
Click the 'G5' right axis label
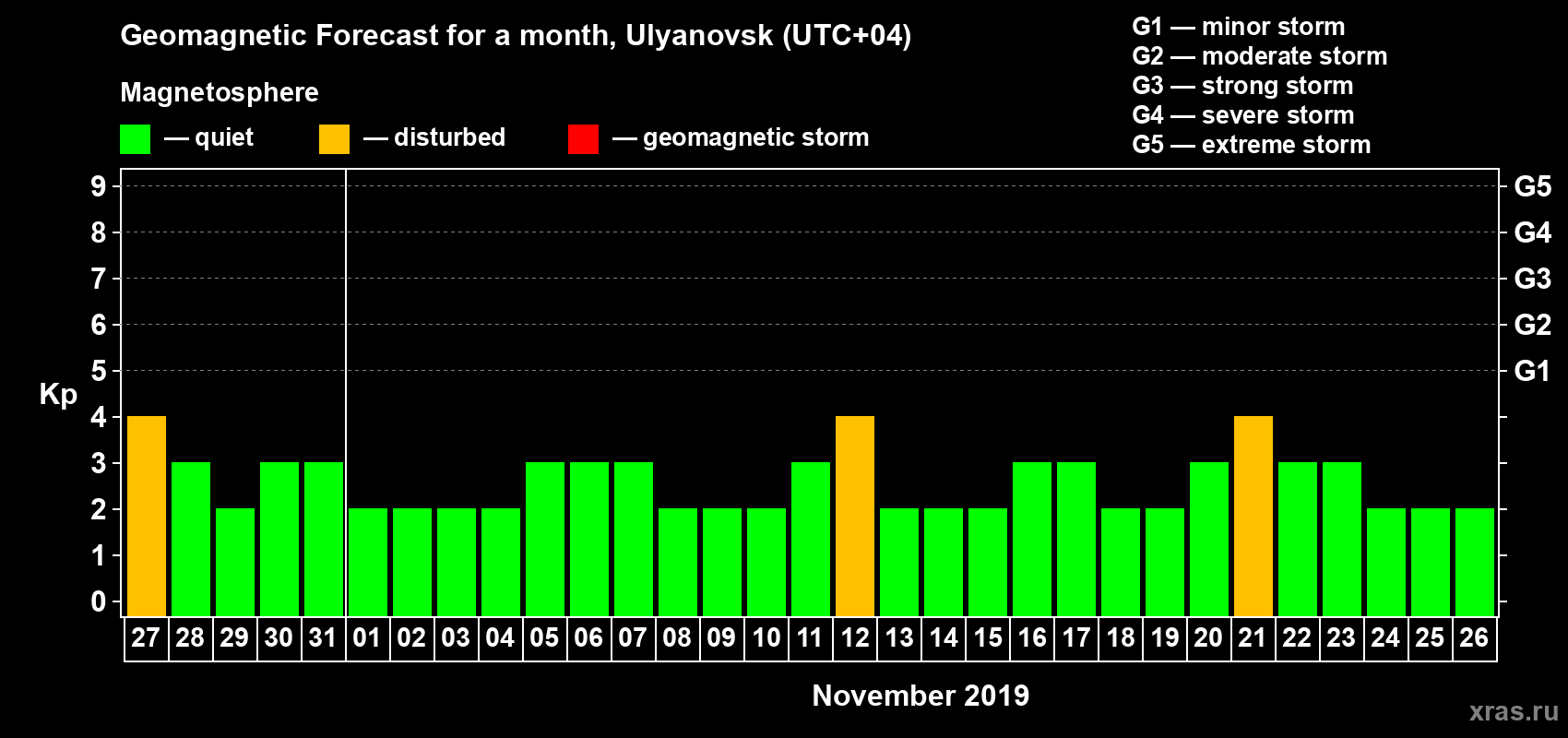click(x=1533, y=186)
